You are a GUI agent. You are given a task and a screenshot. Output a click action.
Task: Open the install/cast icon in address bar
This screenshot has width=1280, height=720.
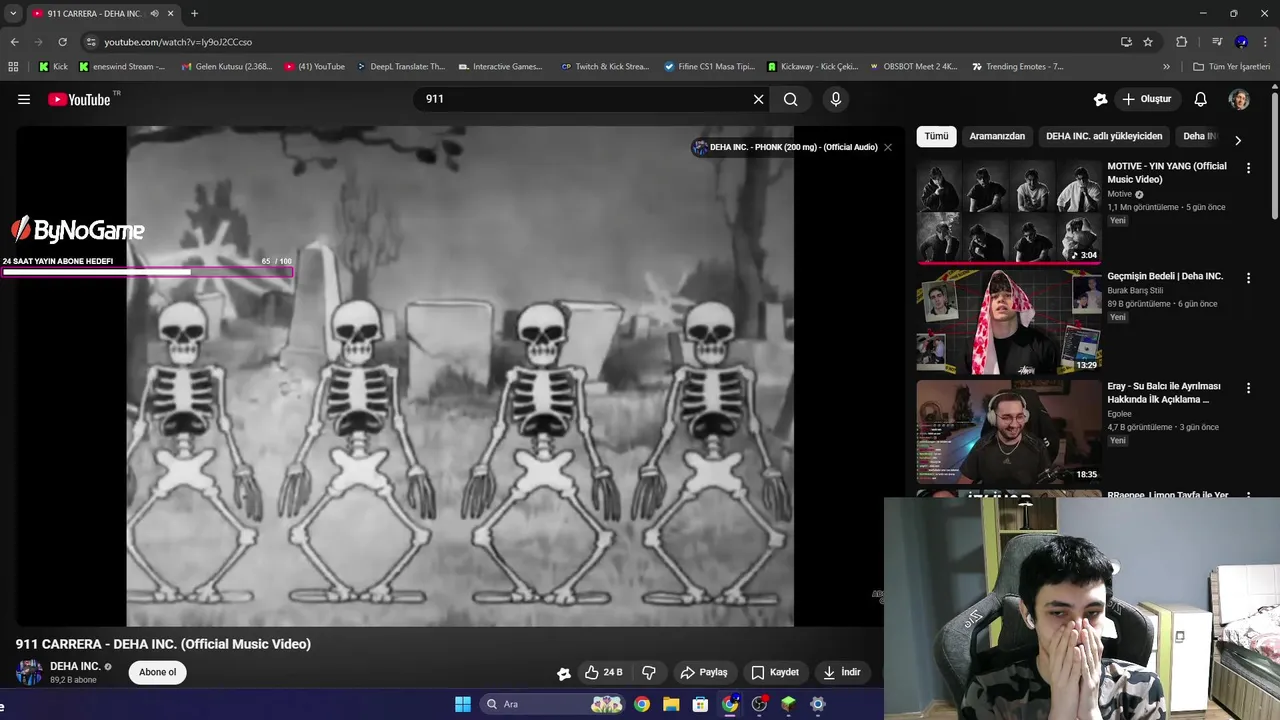pos(1126,42)
